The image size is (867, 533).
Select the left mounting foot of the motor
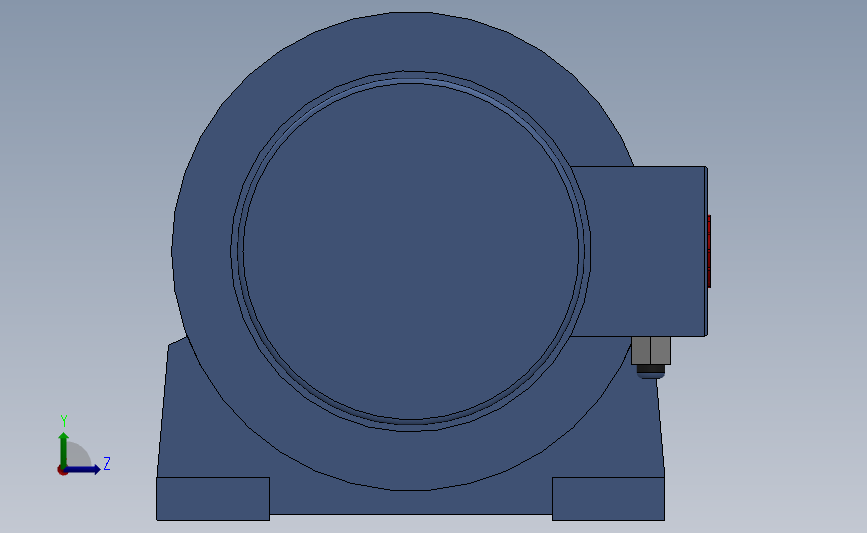click(x=213, y=499)
